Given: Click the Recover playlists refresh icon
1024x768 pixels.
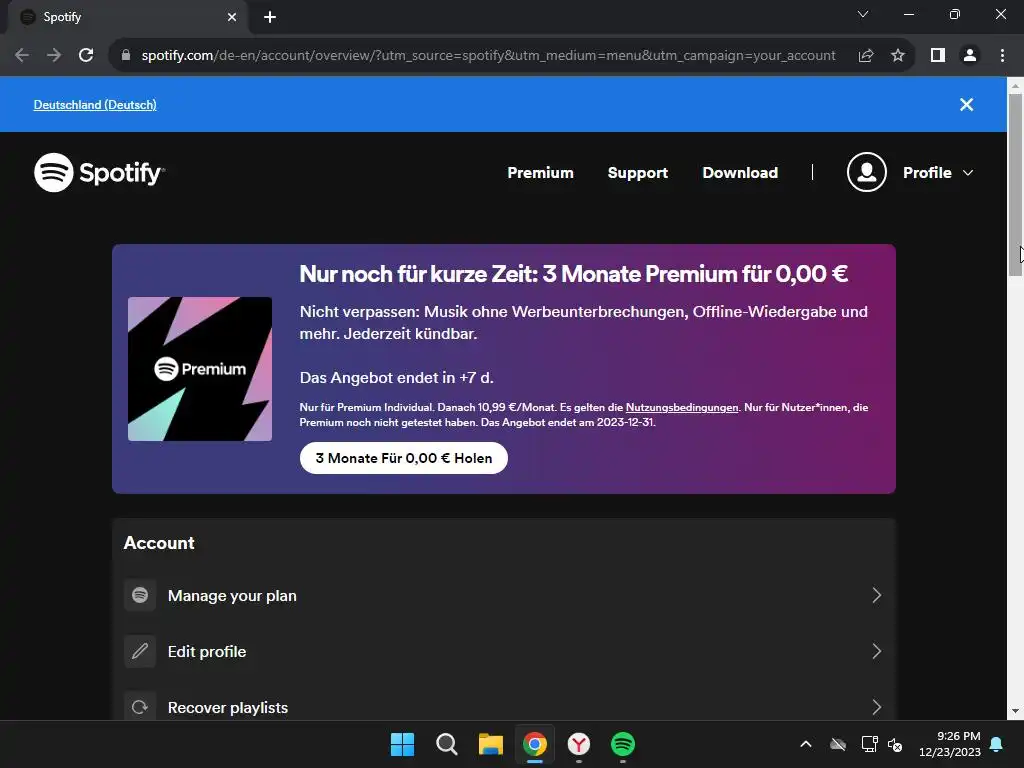Looking at the screenshot, I should [140, 707].
